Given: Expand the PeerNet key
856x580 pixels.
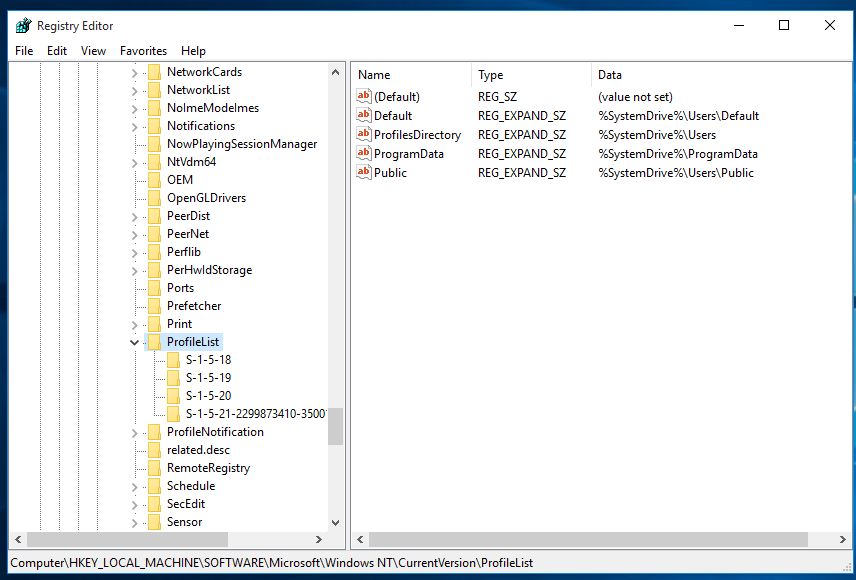Looking at the screenshot, I should click(134, 235).
